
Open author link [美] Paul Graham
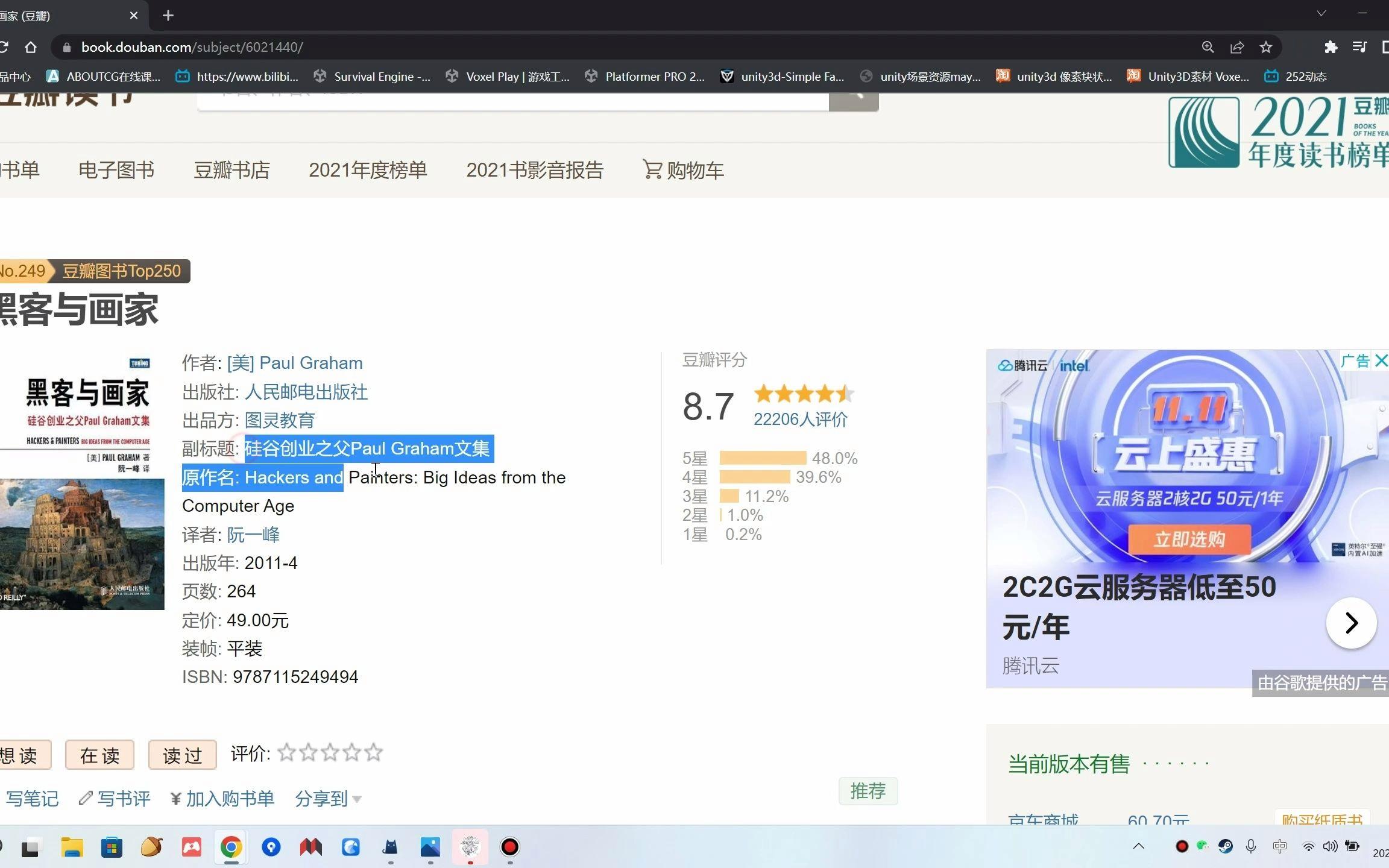click(295, 363)
